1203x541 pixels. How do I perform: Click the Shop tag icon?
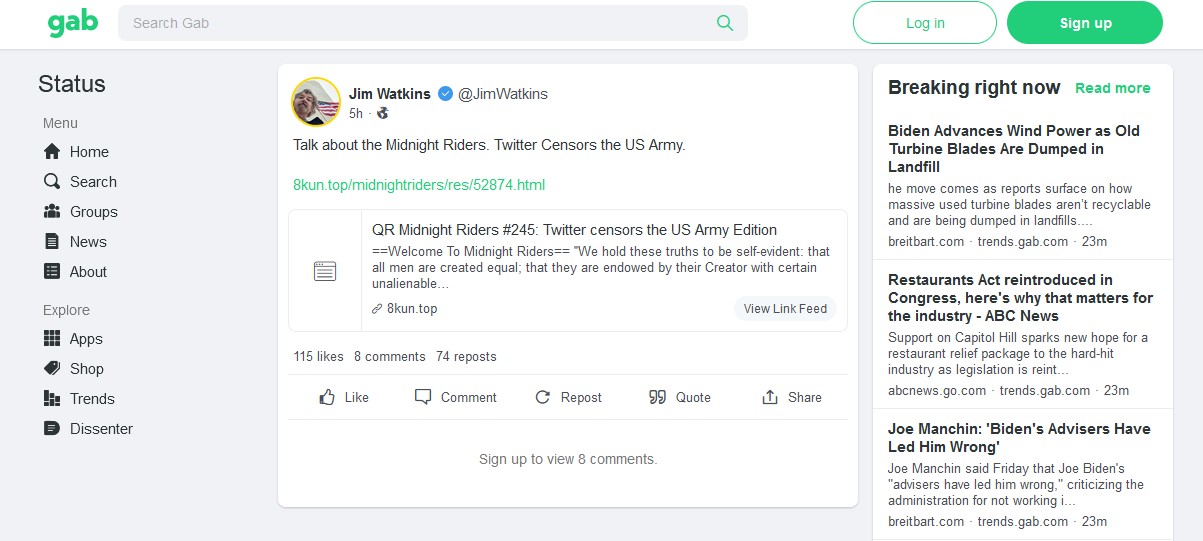click(52, 369)
